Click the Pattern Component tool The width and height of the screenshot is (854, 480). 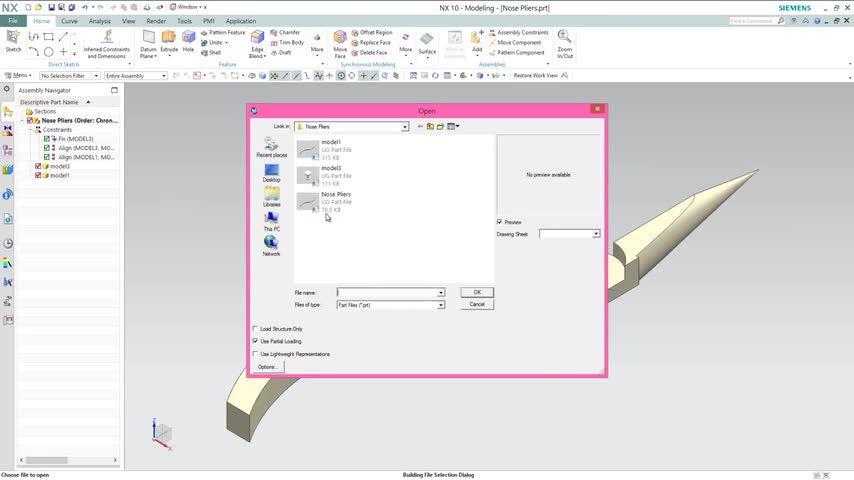pyautogui.click(x=516, y=53)
